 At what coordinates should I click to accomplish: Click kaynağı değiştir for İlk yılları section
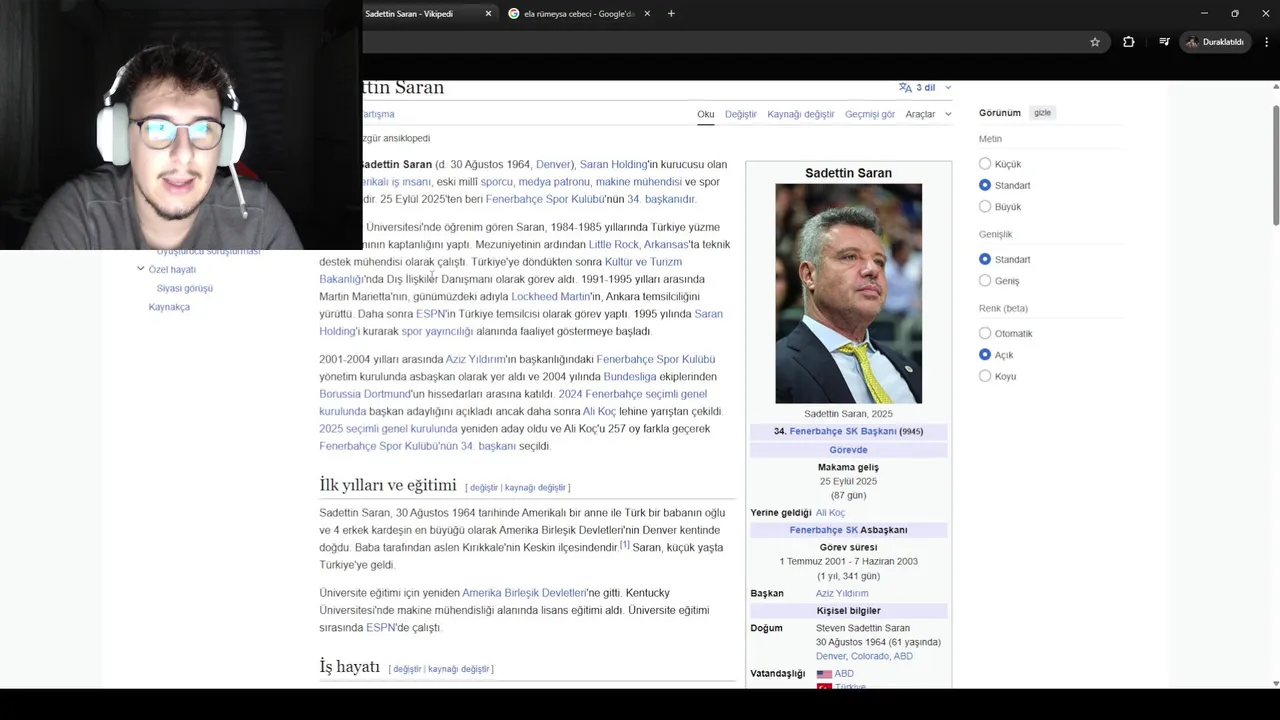tap(535, 488)
